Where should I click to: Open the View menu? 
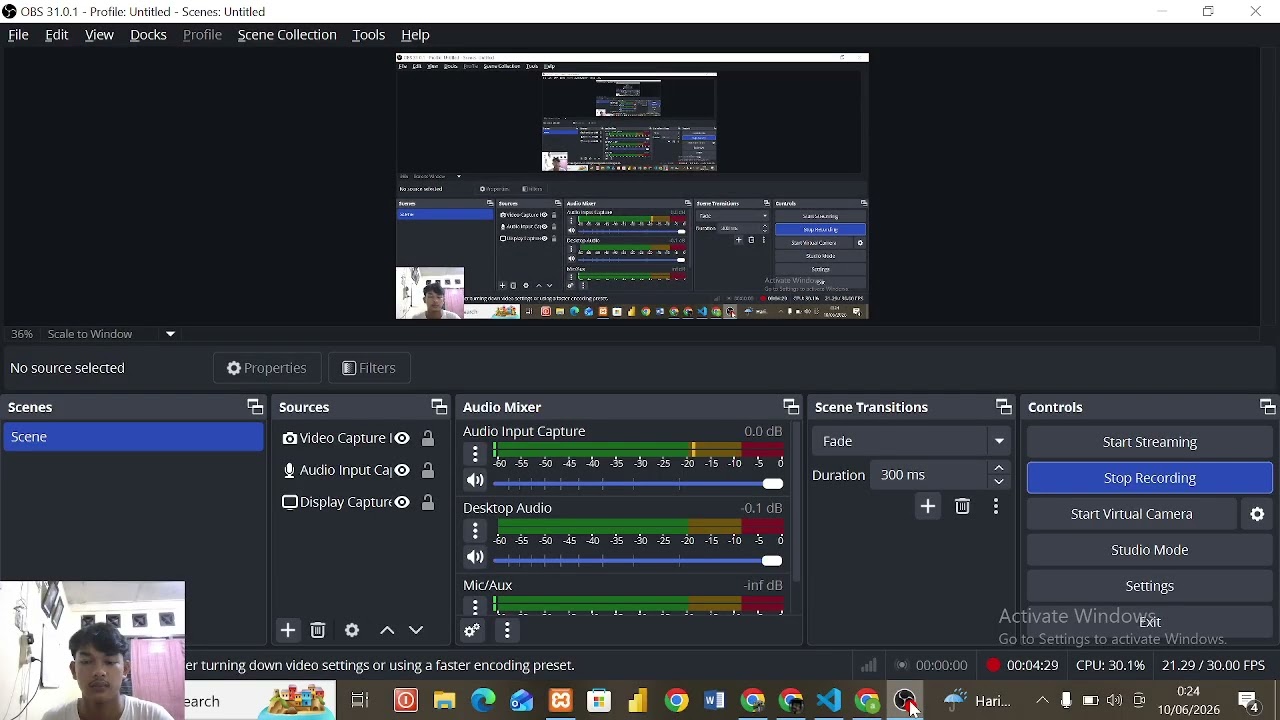tap(99, 35)
